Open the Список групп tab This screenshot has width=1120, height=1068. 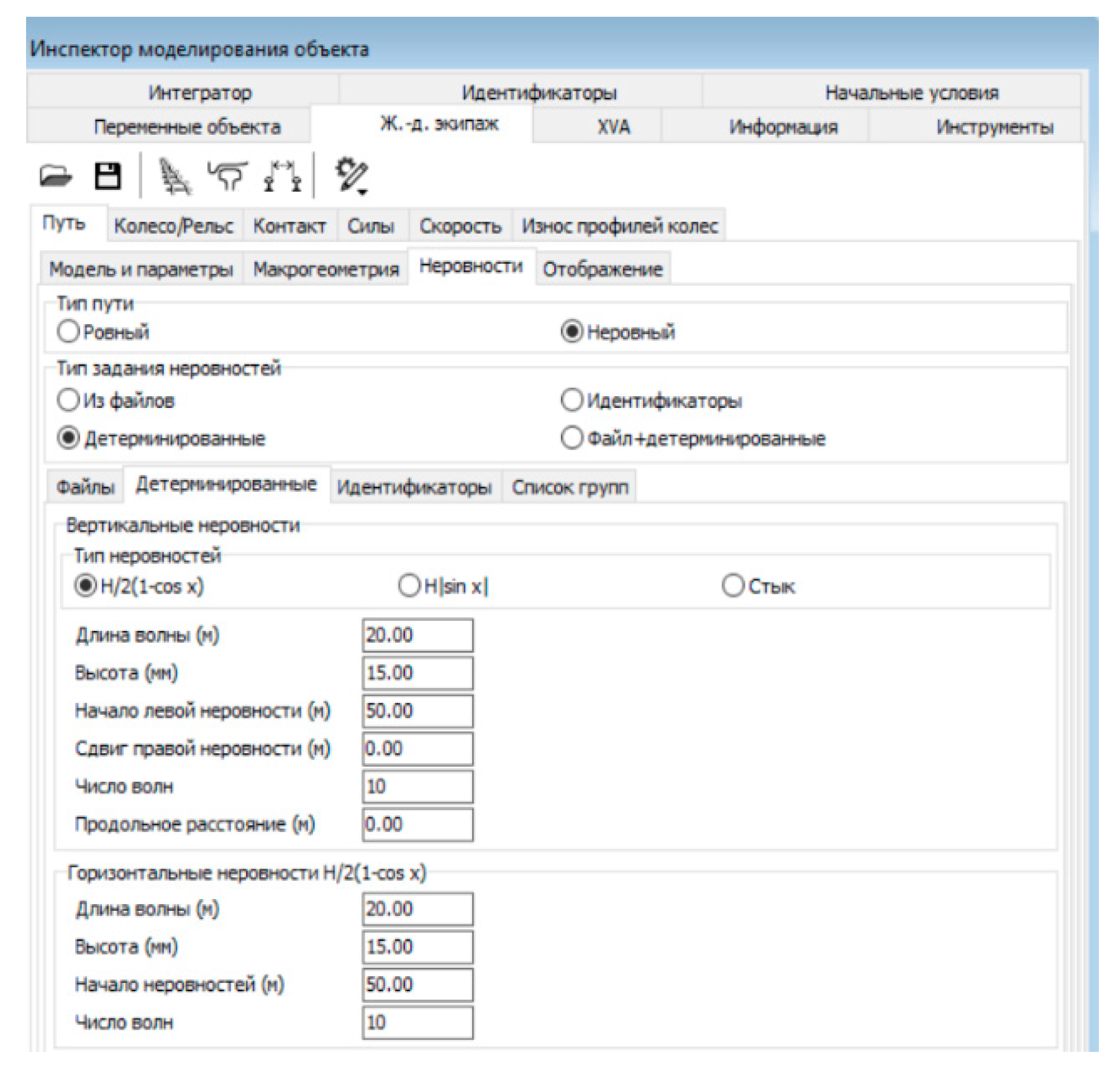[x=570, y=487]
